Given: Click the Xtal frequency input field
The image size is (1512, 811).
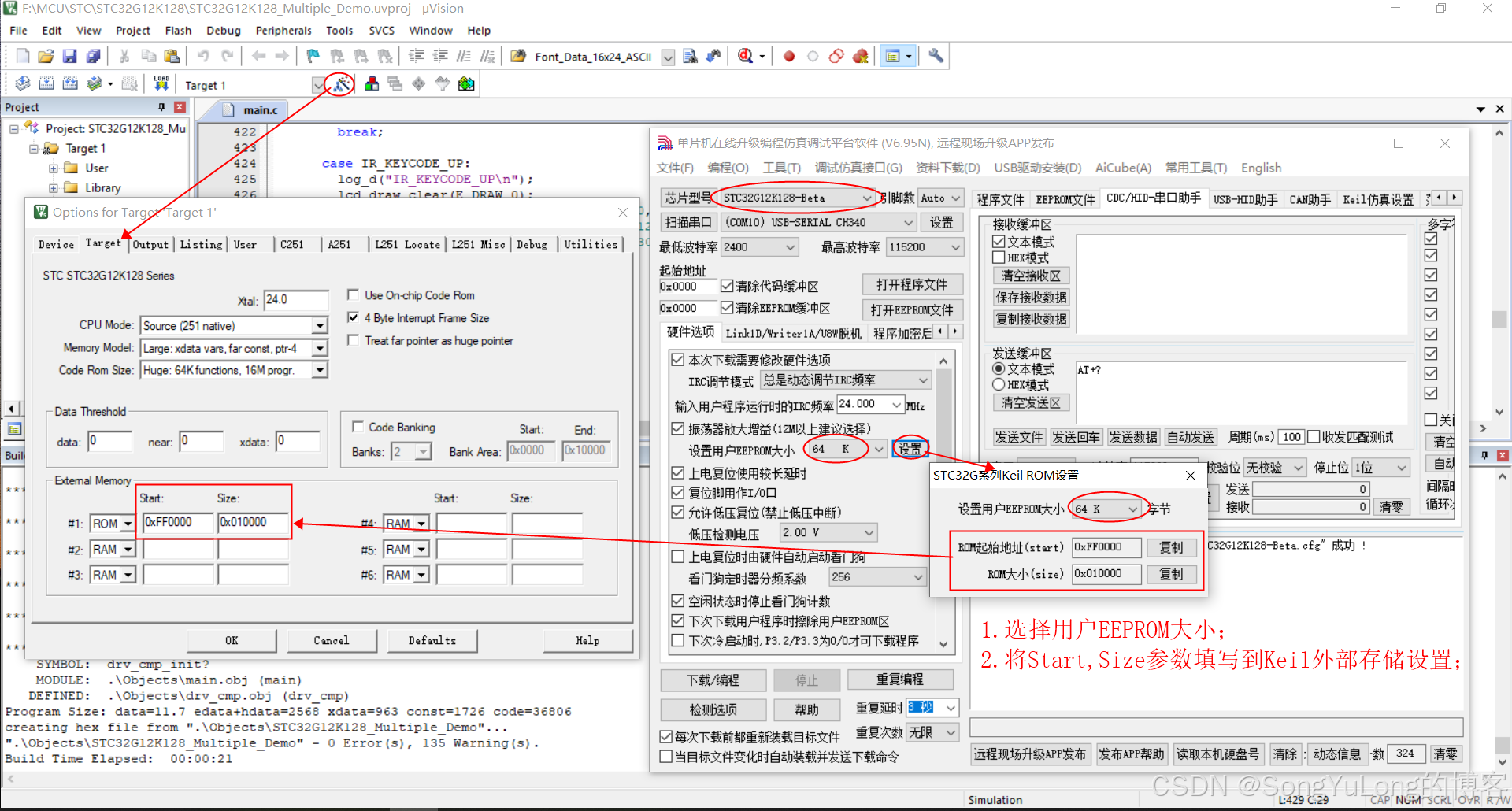Looking at the screenshot, I should [x=296, y=299].
